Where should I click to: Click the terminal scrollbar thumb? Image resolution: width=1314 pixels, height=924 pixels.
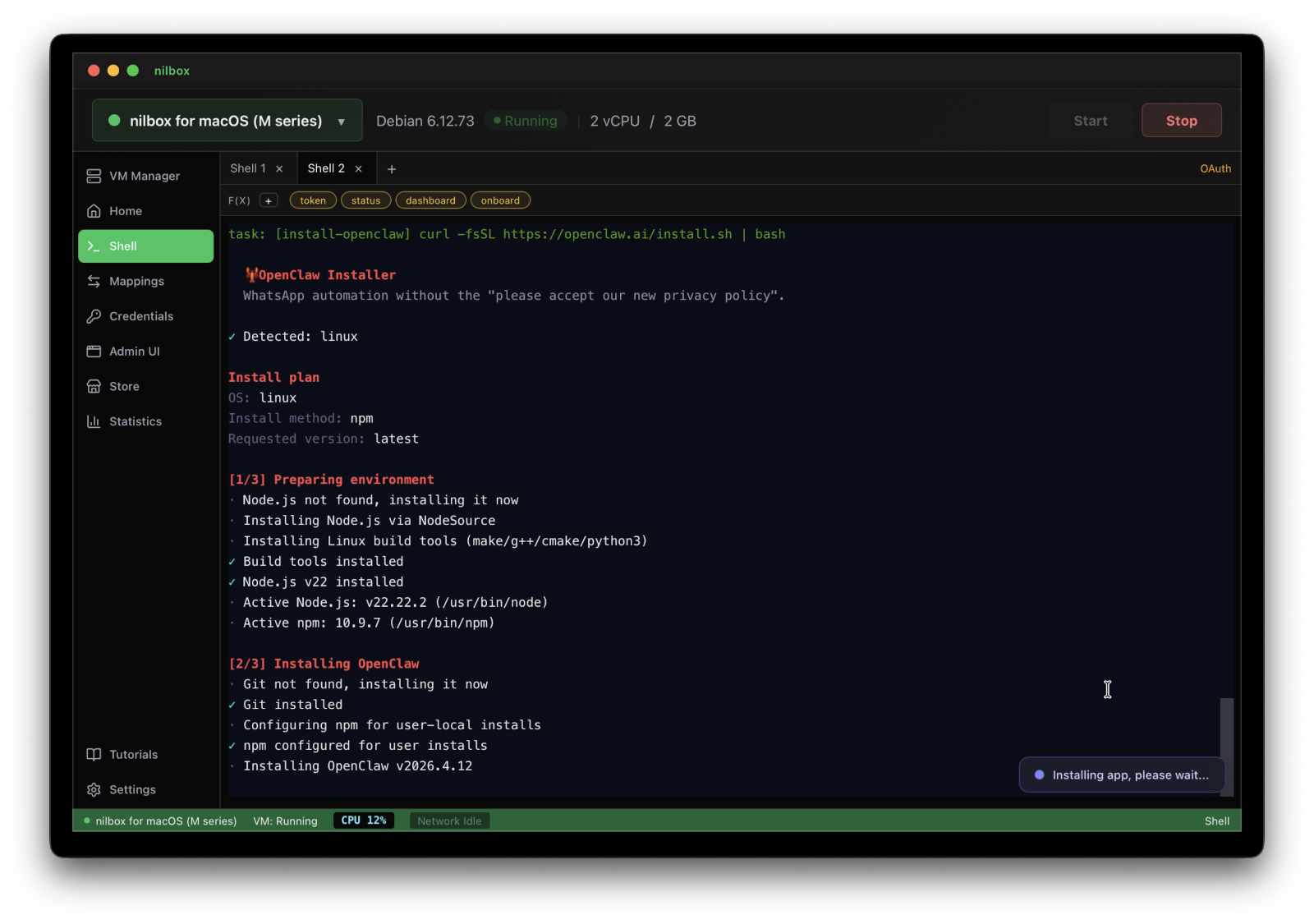1226,746
